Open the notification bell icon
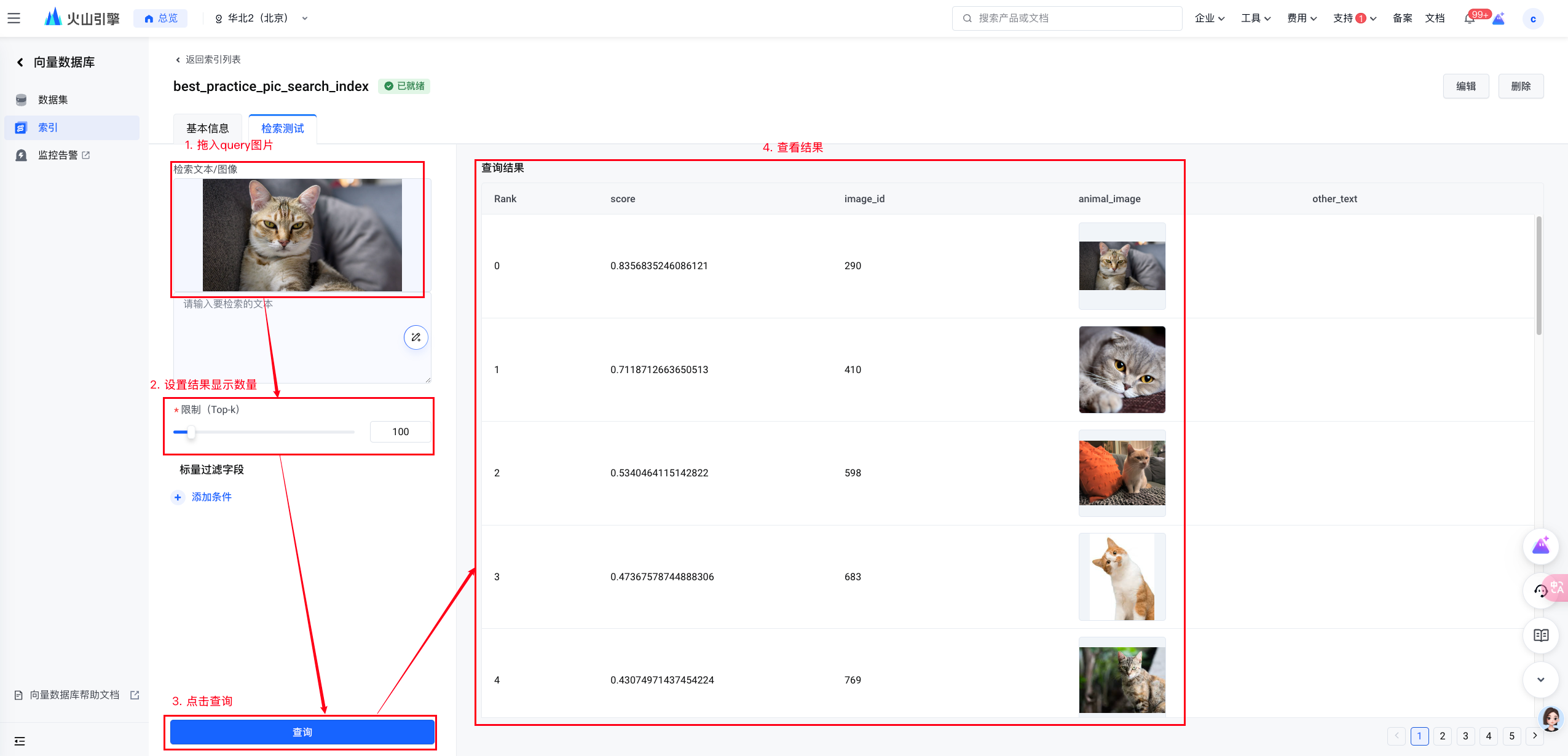This screenshot has height=756, width=1568. click(1469, 19)
